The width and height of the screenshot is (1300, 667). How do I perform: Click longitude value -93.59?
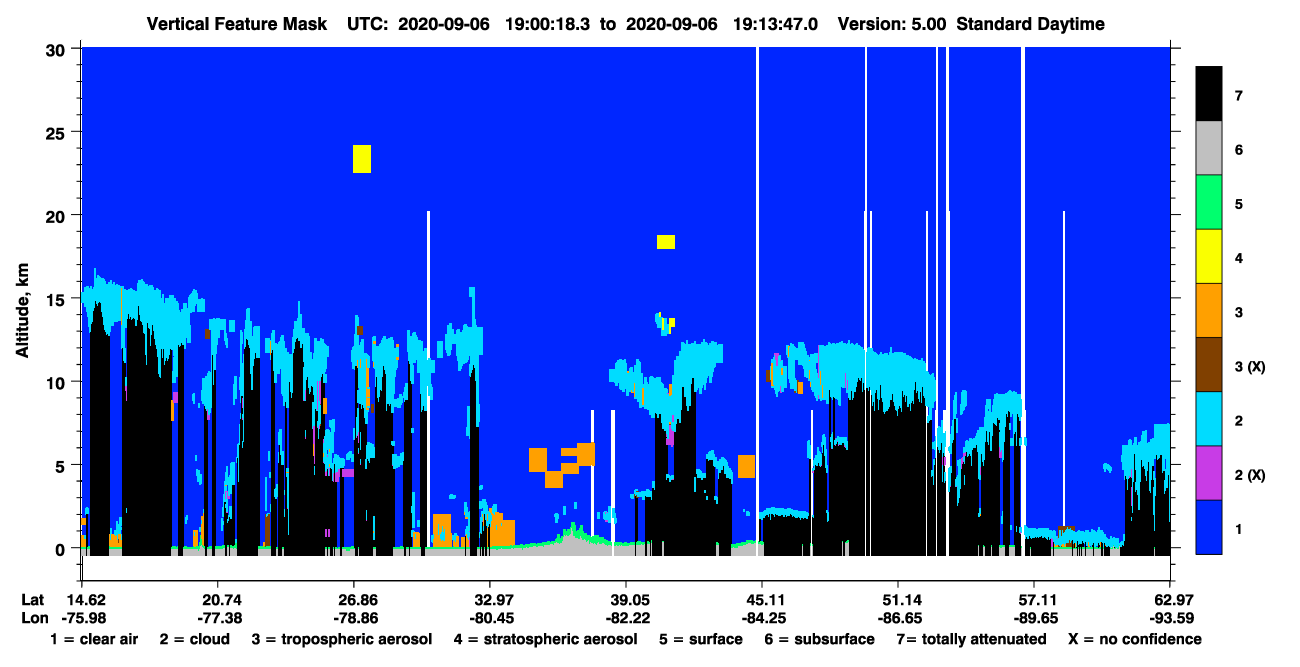1170,618
